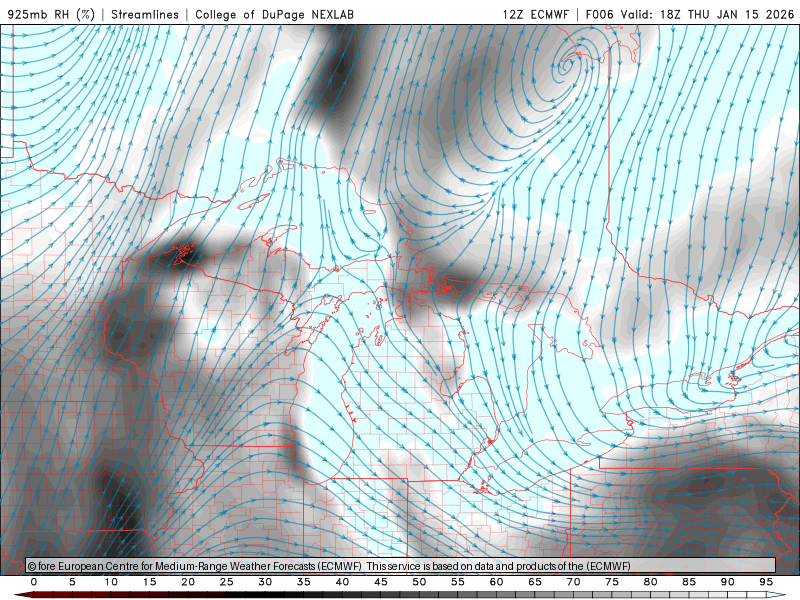Click the '12Z ECMWF' model run label
The width and height of the screenshot is (800, 600).
535,14
